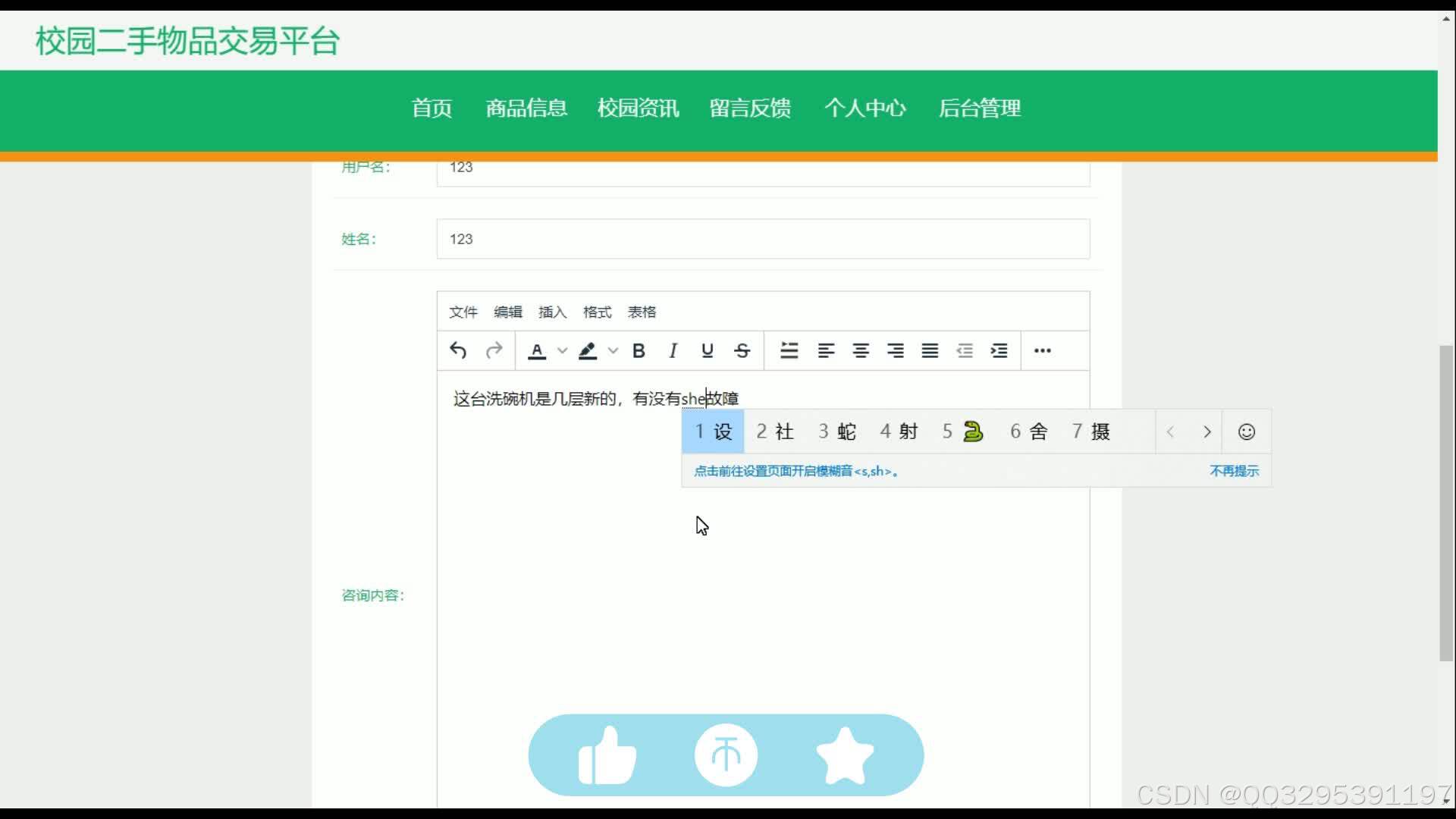Click the scrollbar up arrow
The width and height of the screenshot is (1456, 819).
click(1446, 17)
